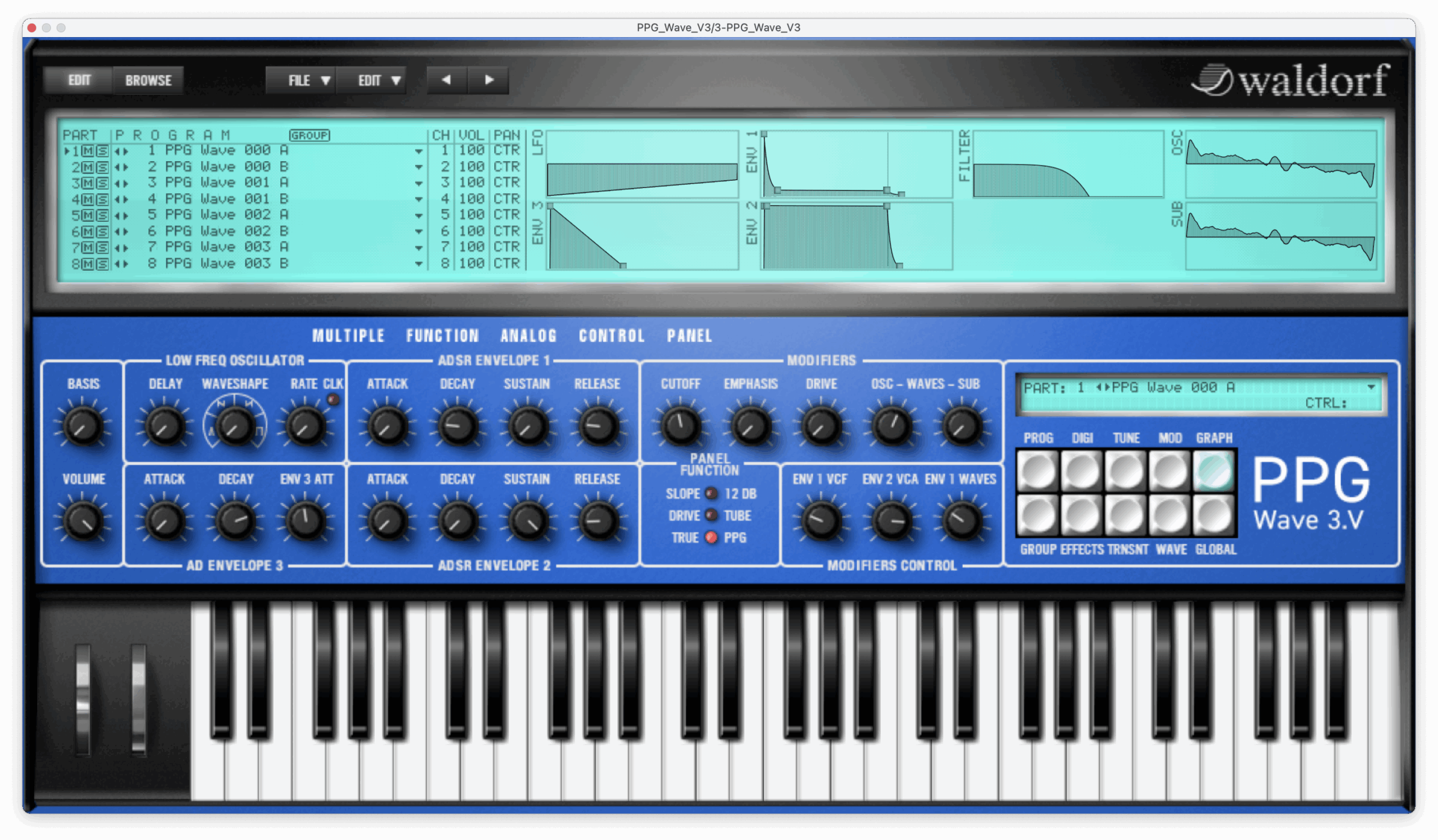Click the ENV 1 VCF knob
Image resolution: width=1438 pixels, height=840 pixels.
coord(821,521)
